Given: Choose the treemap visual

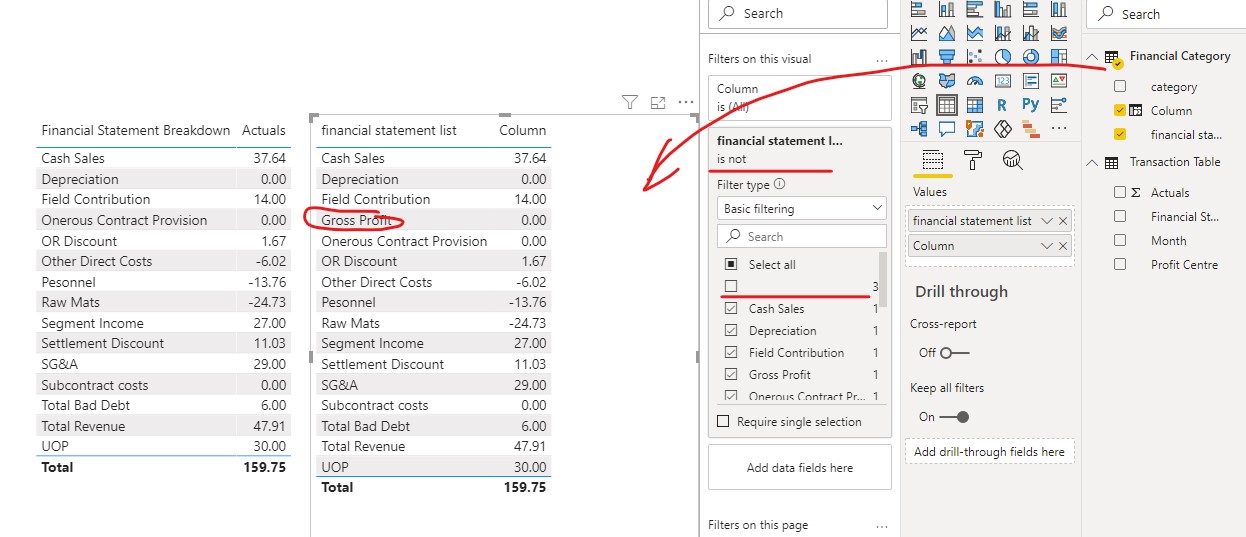Looking at the screenshot, I should coord(1059,57).
